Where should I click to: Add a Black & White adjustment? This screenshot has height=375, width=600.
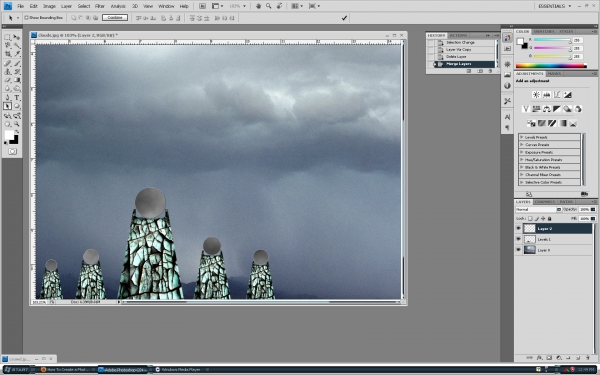point(557,109)
